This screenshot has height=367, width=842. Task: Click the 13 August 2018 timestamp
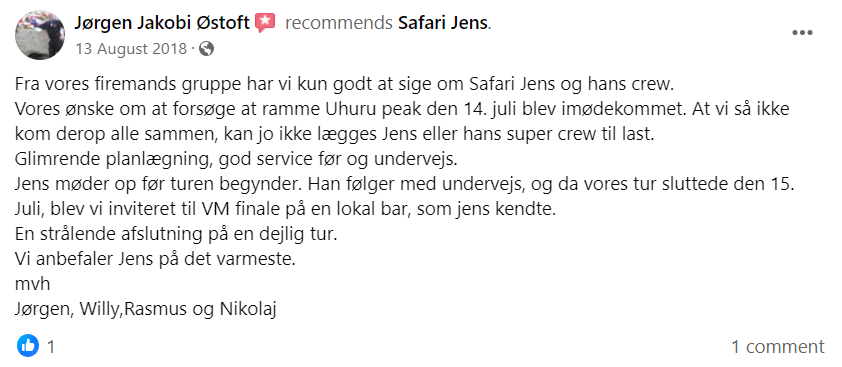click(x=130, y=49)
